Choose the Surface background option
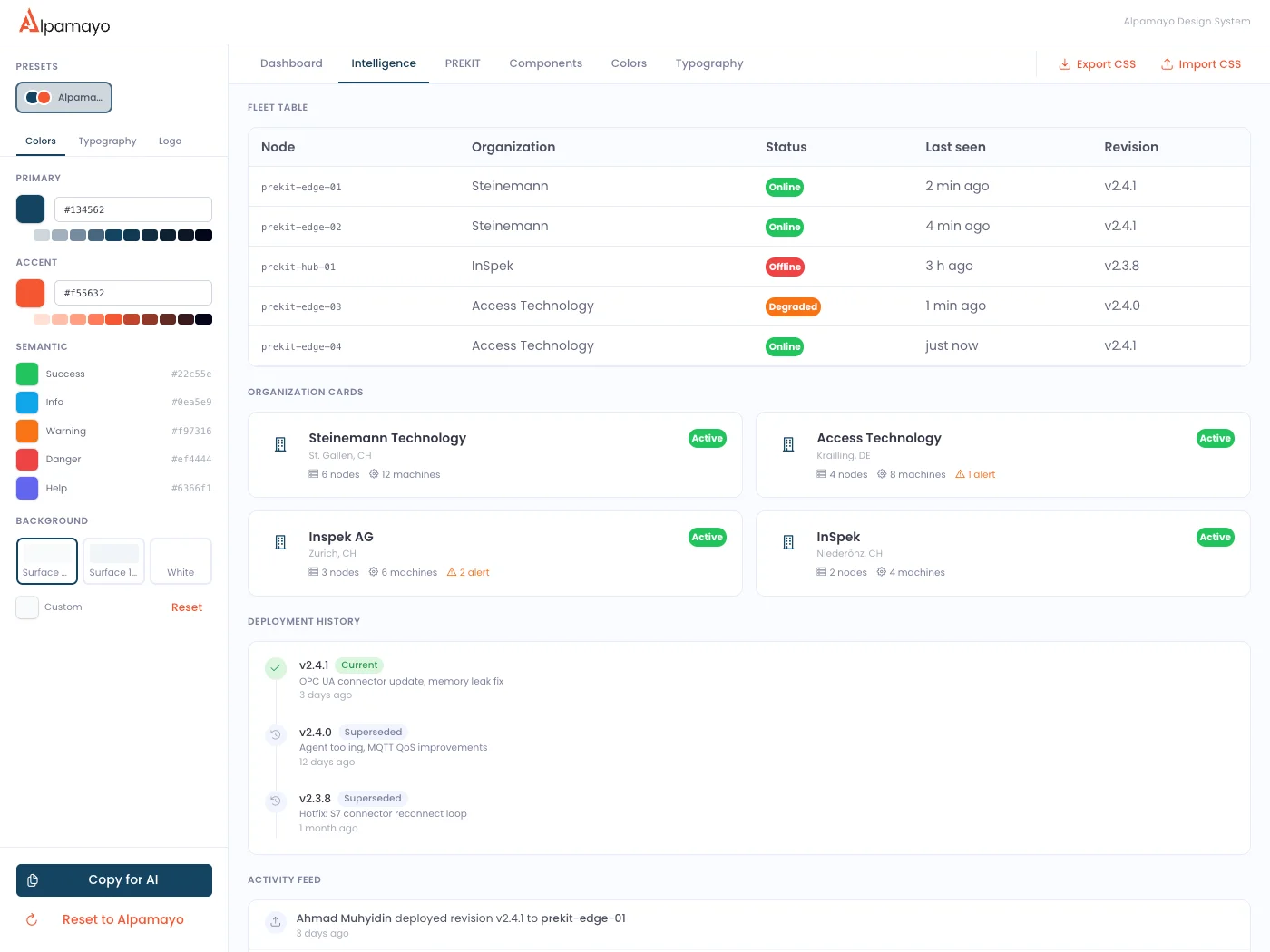 [47, 561]
